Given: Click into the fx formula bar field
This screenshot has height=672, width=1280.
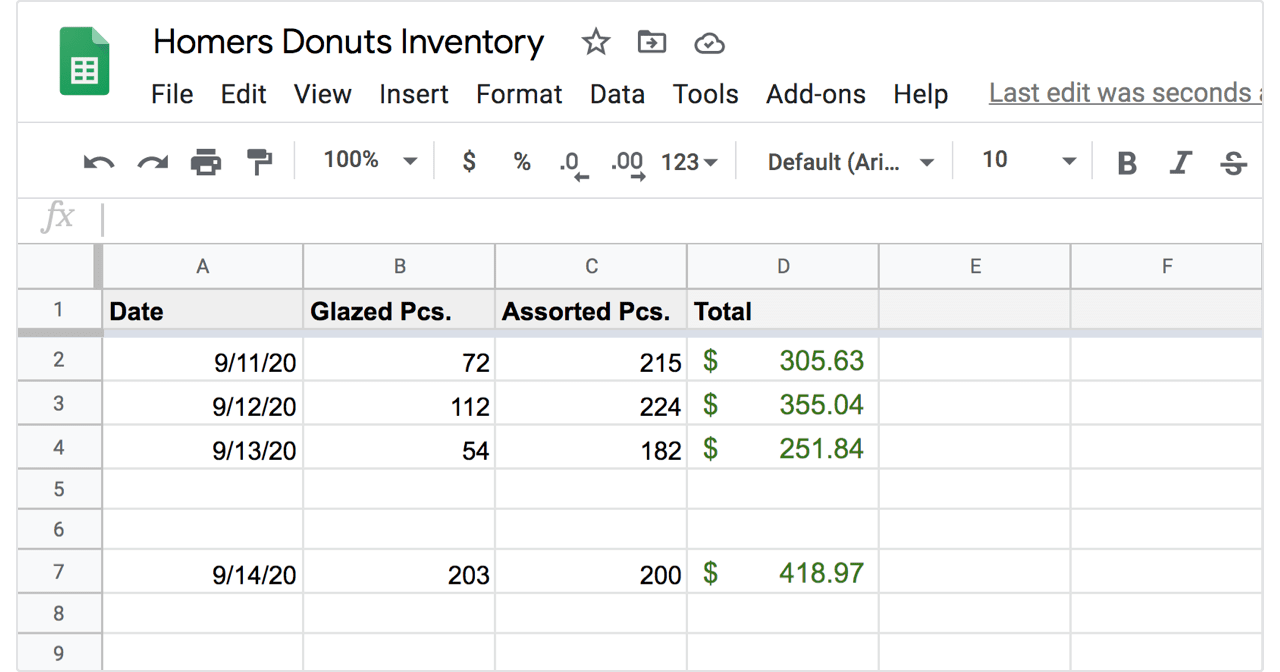Looking at the screenshot, I should (680, 219).
